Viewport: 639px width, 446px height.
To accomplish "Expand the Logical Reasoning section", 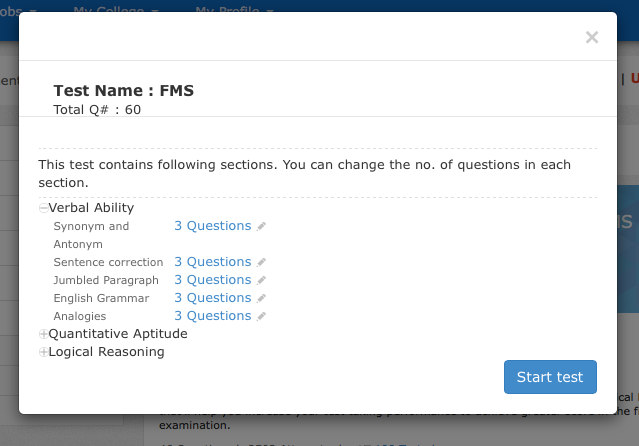I will (43, 352).
